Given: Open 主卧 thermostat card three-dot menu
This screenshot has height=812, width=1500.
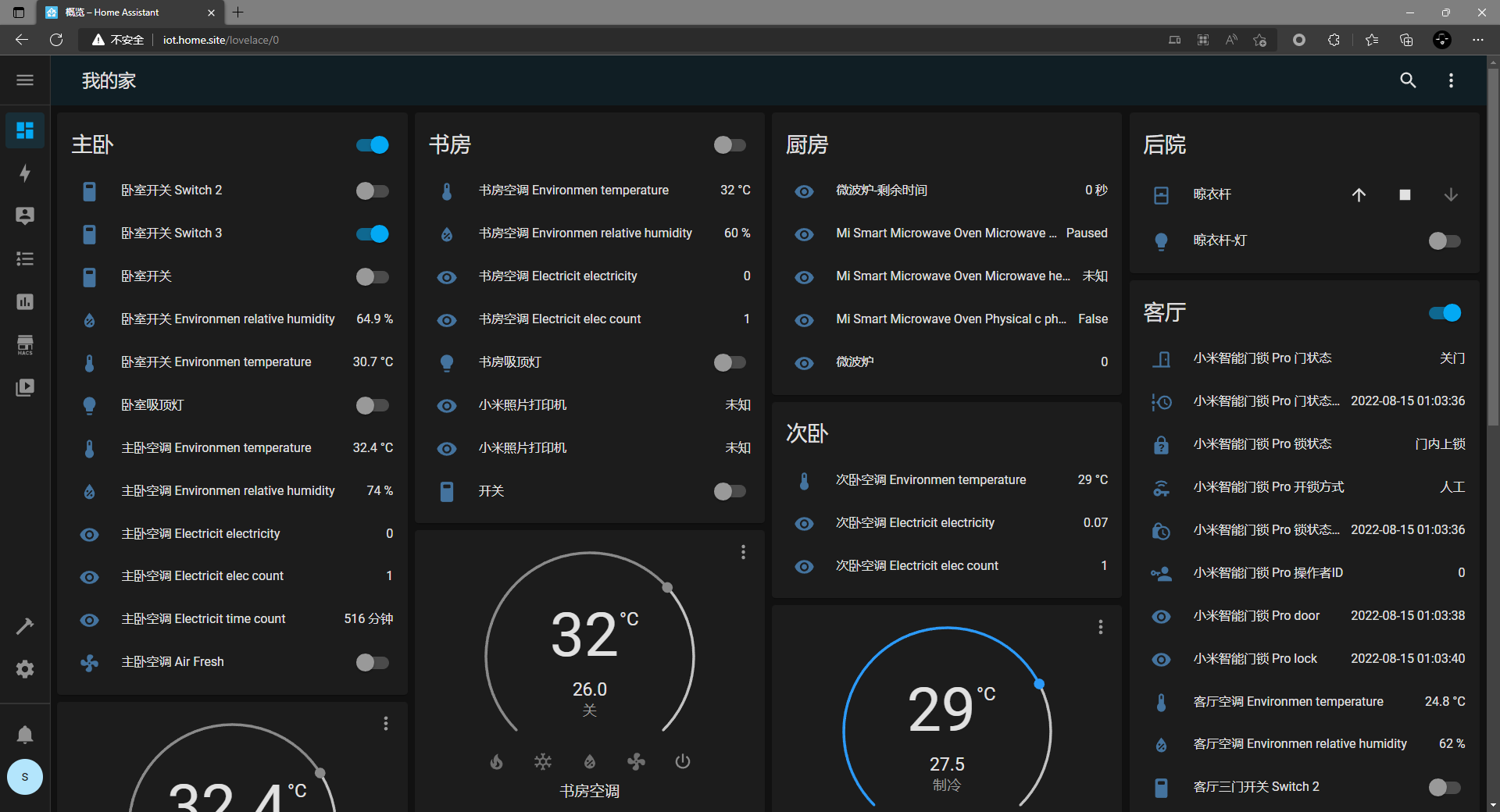Looking at the screenshot, I should tap(385, 724).
